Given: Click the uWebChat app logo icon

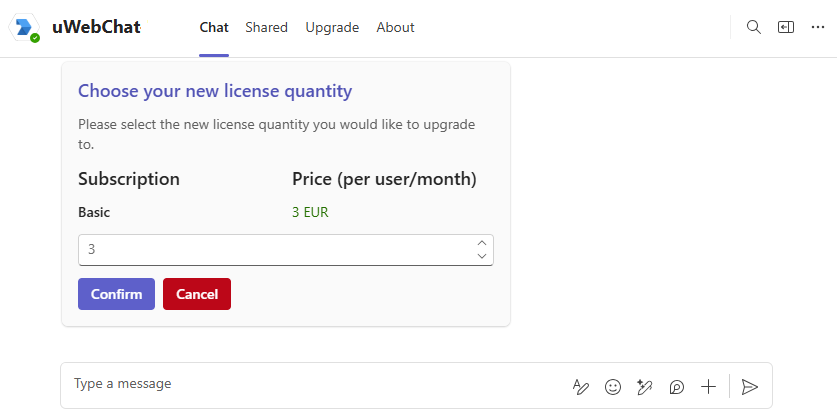Looking at the screenshot, I should point(25,27).
